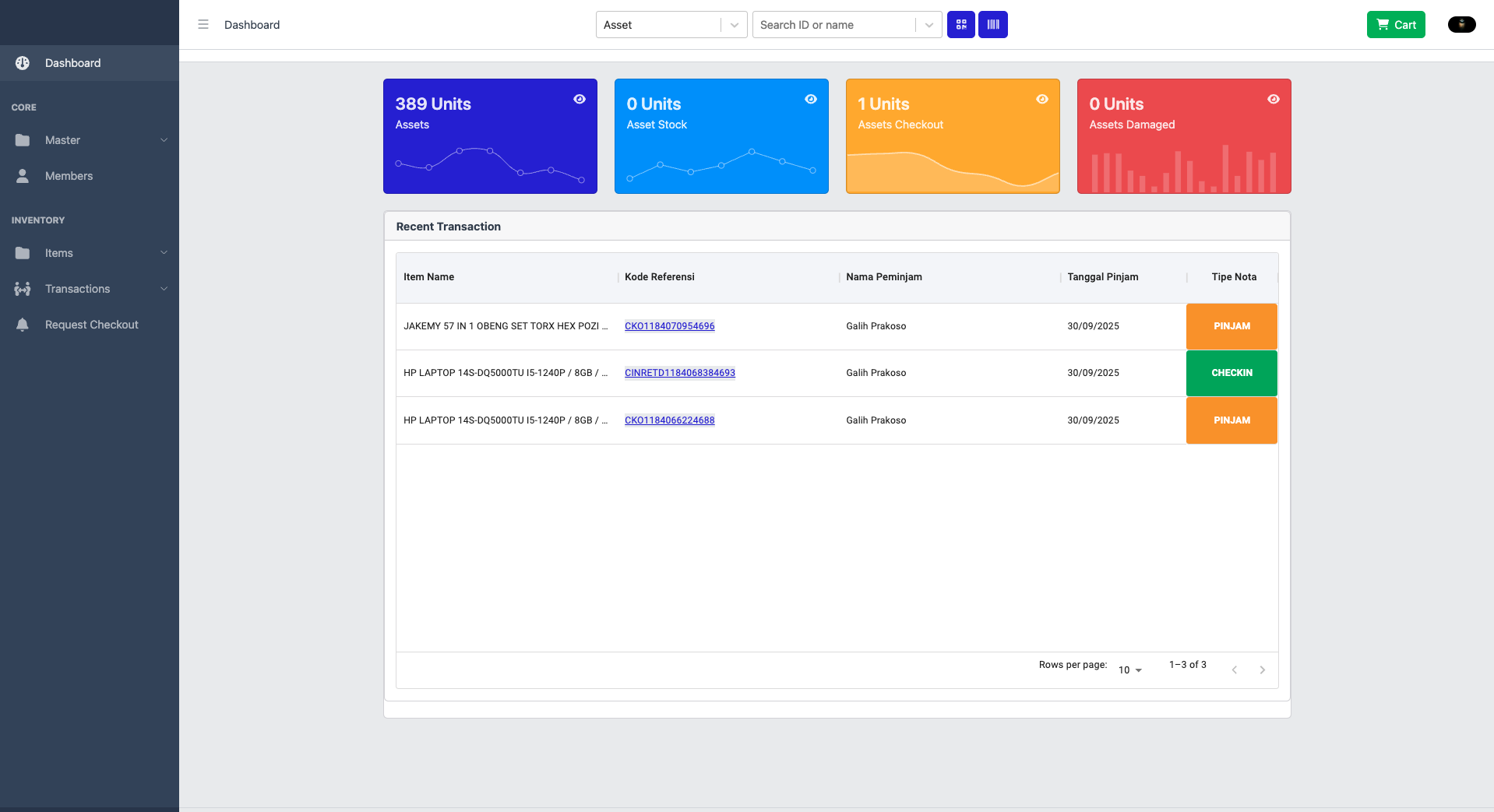Click the Transactions sidebar icon

click(23, 289)
